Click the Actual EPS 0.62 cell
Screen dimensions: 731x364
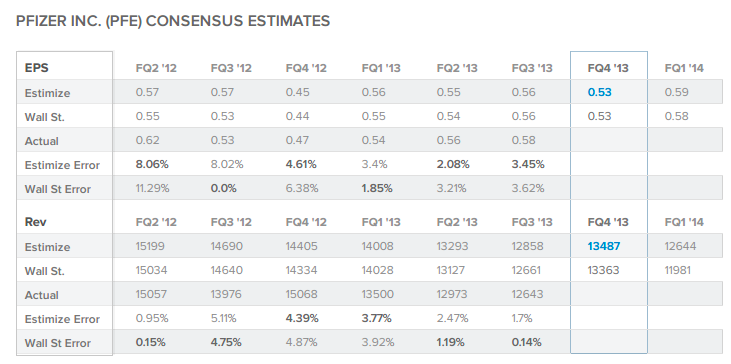147,140
